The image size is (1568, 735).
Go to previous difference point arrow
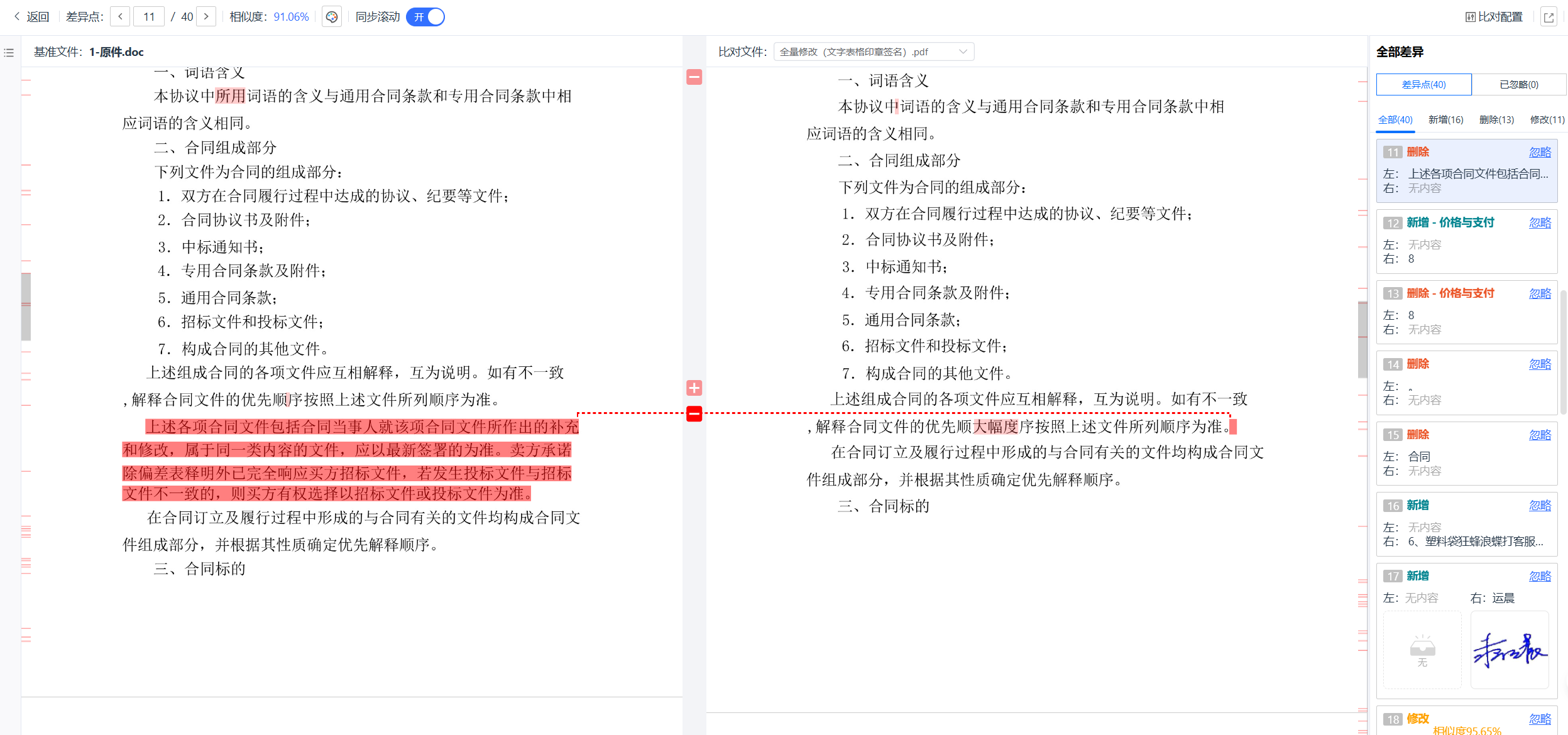[120, 17]
